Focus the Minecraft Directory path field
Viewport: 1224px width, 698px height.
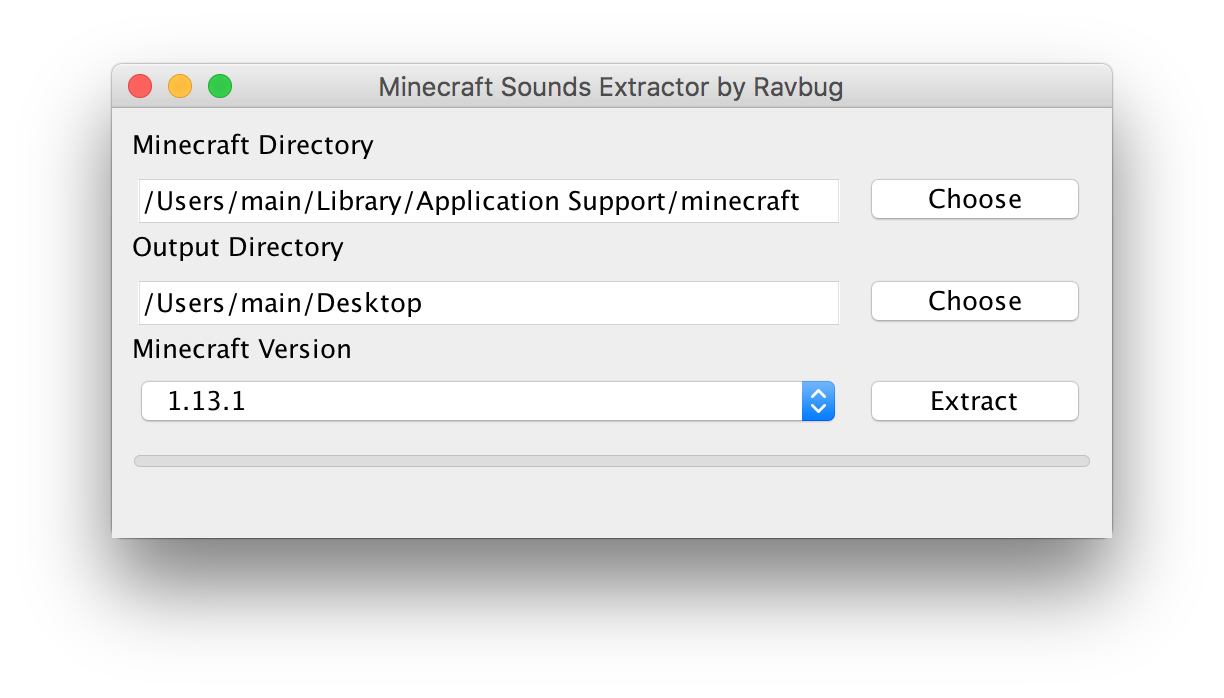(x=488, y=201)
